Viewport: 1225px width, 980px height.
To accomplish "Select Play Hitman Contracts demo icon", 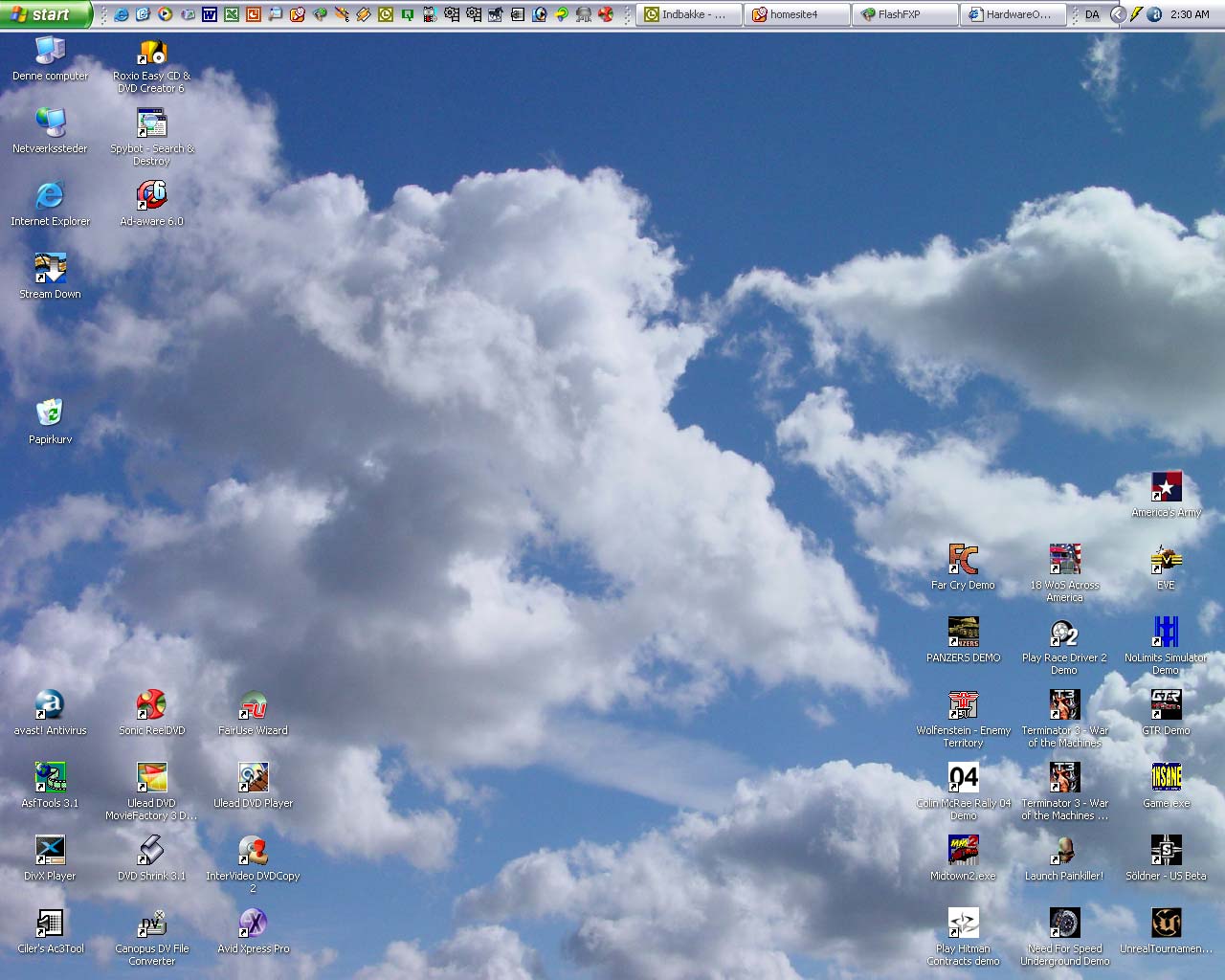I will (963, 938).
